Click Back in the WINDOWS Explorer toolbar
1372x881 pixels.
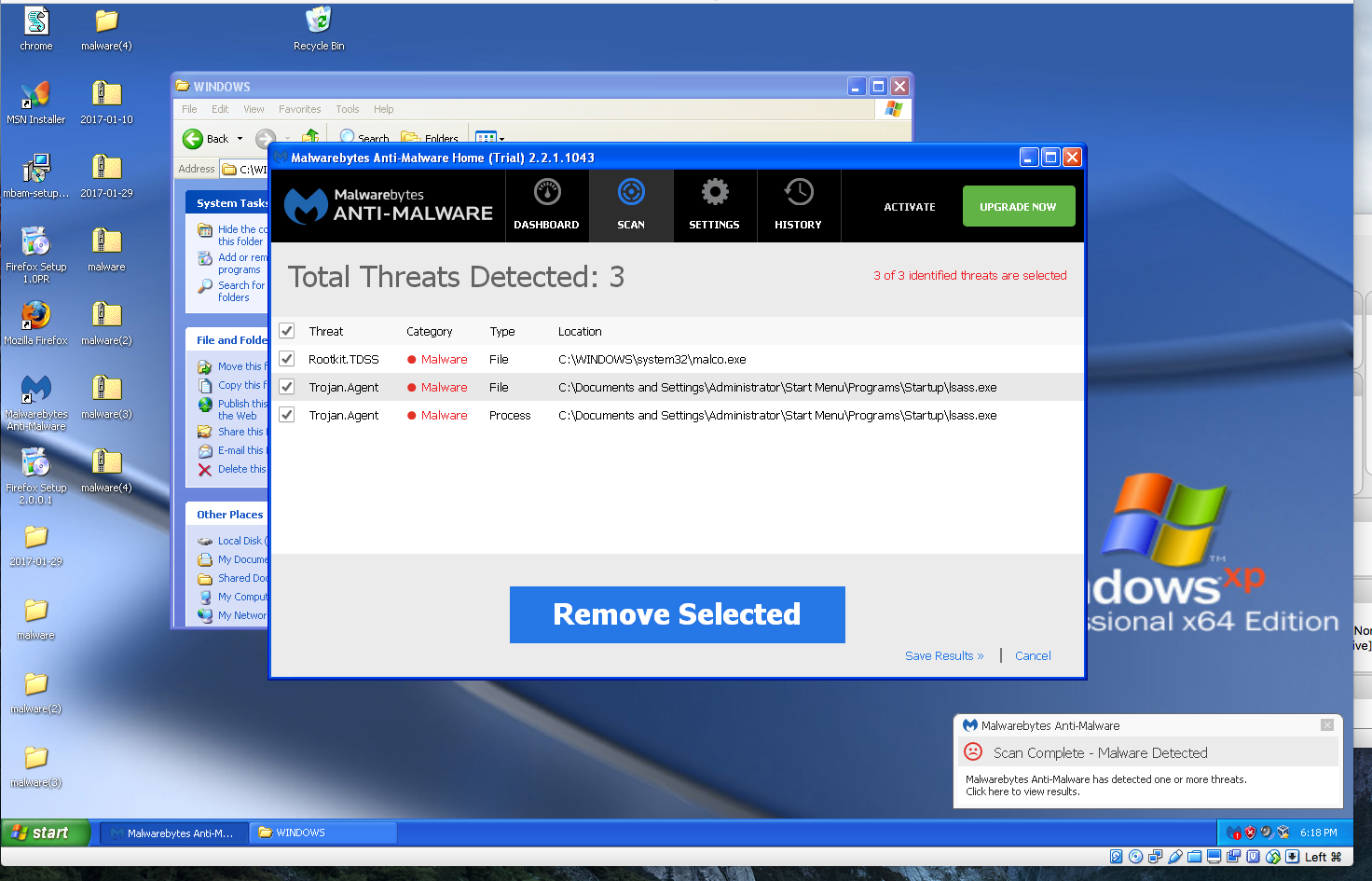pos(206,139)
